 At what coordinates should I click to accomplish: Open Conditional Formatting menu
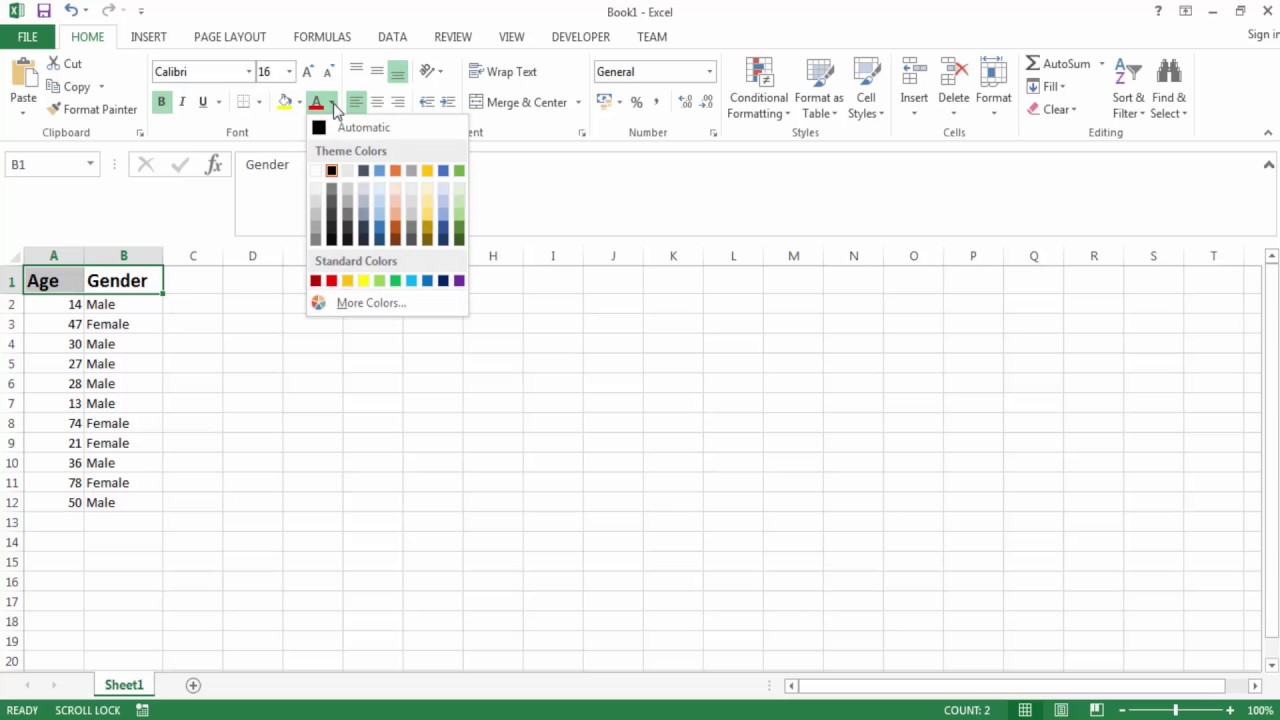[x=758, y=89]
